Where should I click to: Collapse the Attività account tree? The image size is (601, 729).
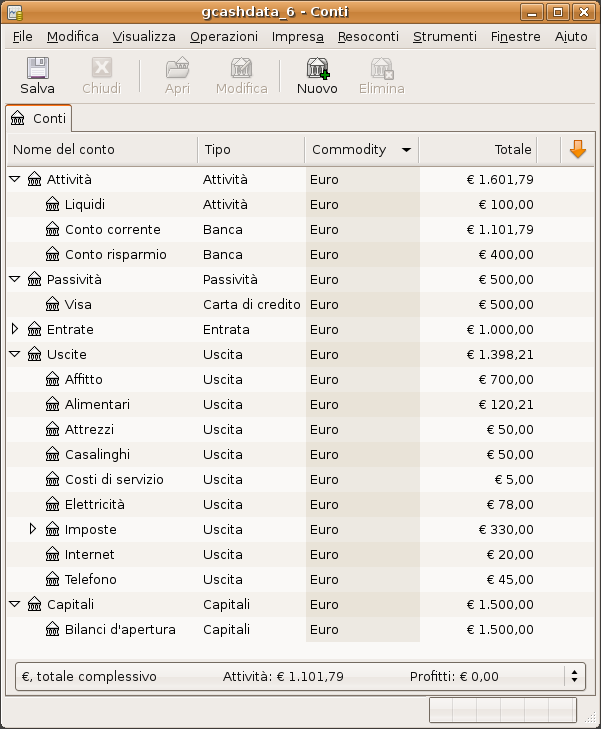coord(15,180)
